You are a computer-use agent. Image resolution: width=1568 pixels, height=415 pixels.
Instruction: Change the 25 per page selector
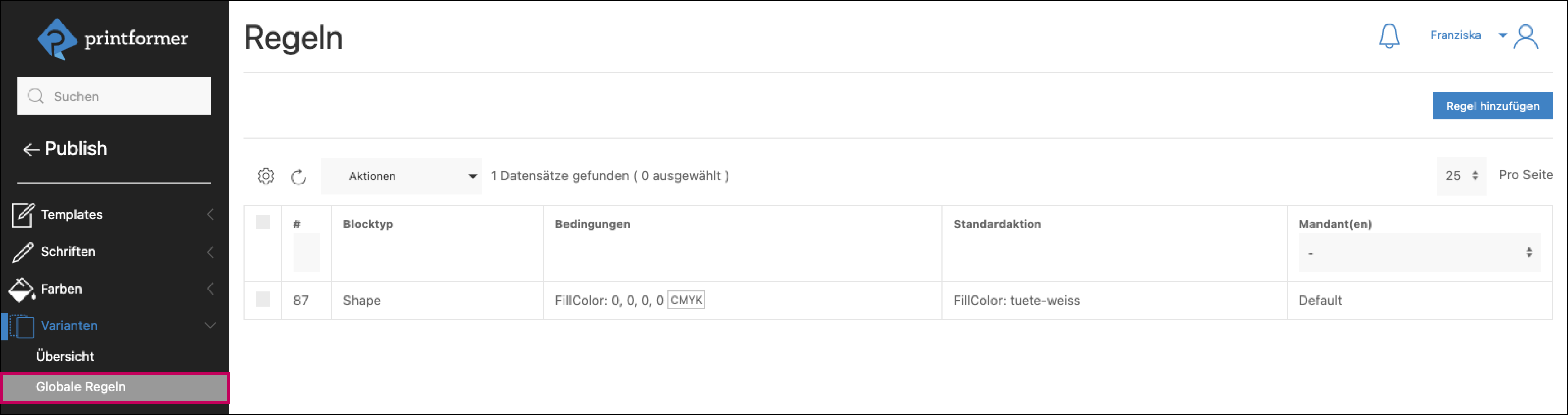point(1461,177)
